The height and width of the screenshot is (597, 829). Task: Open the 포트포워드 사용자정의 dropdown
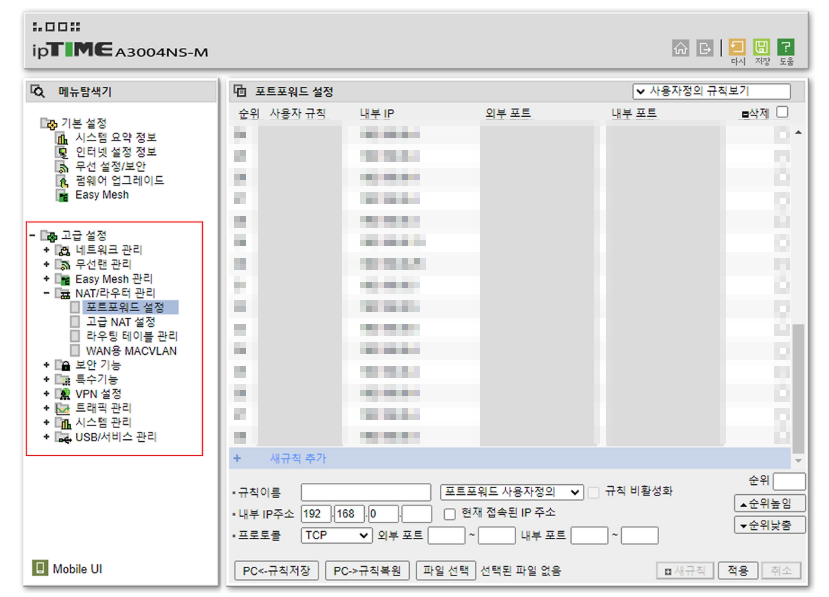click(512, 492)
